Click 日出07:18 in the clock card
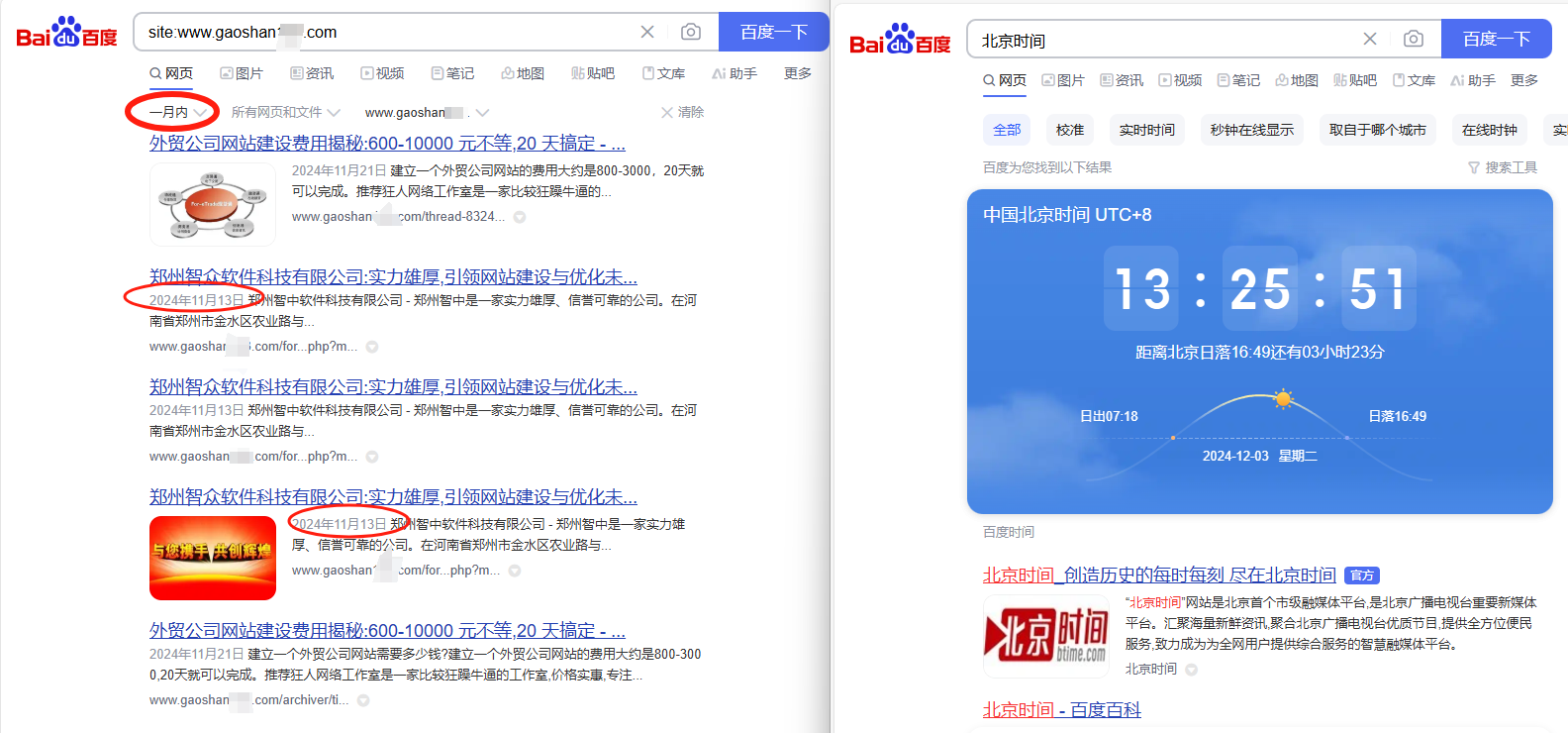 tap(1109, 416)
